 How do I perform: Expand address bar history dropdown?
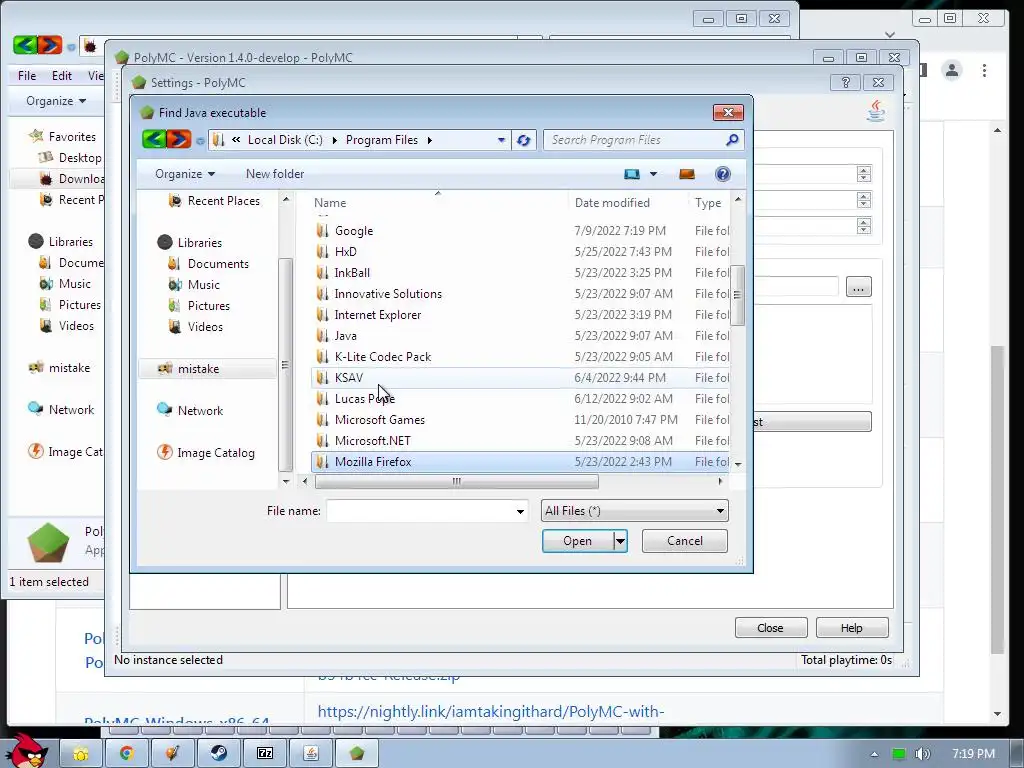pyautogui.click(x=501, y=140)
